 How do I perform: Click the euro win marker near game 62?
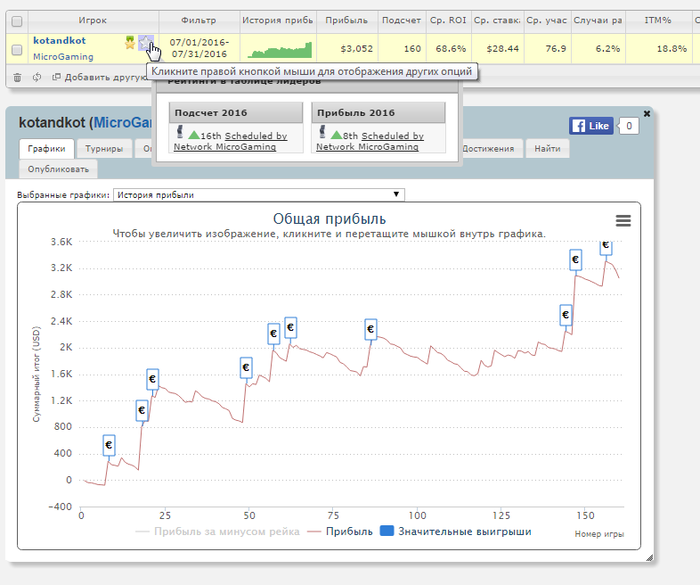[x=290, y=328]
